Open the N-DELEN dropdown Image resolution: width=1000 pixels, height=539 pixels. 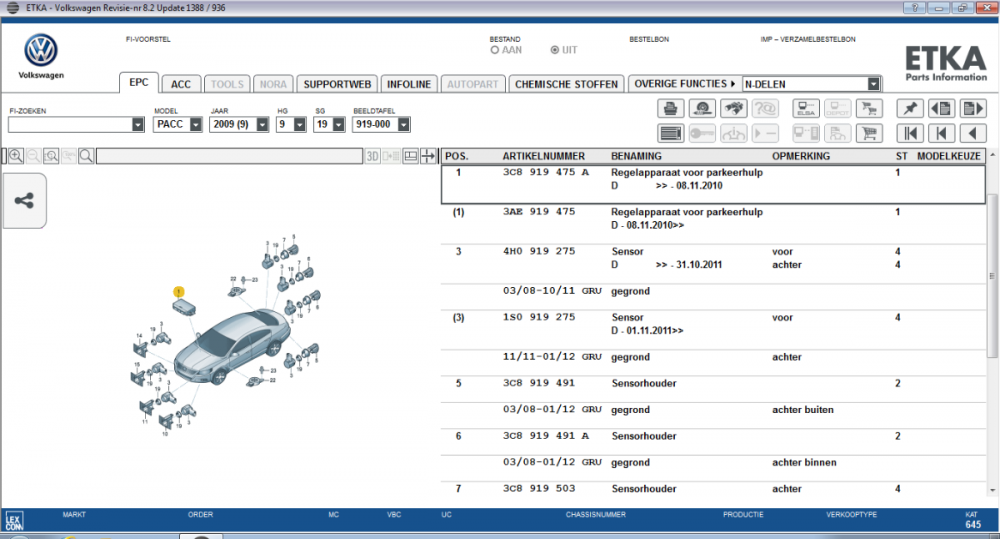[874, 84]
